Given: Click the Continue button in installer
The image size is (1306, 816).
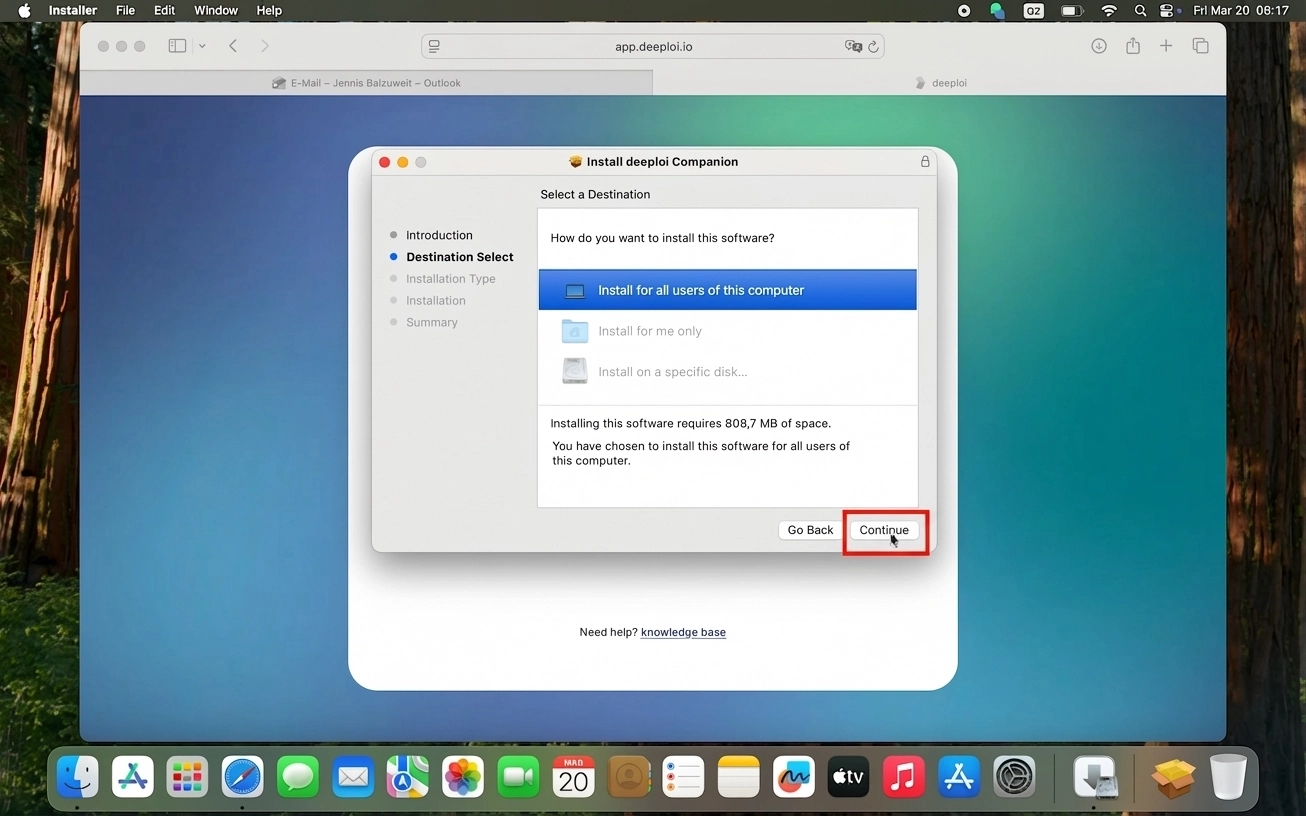Looking at the screenshot, I should (884, 530).
